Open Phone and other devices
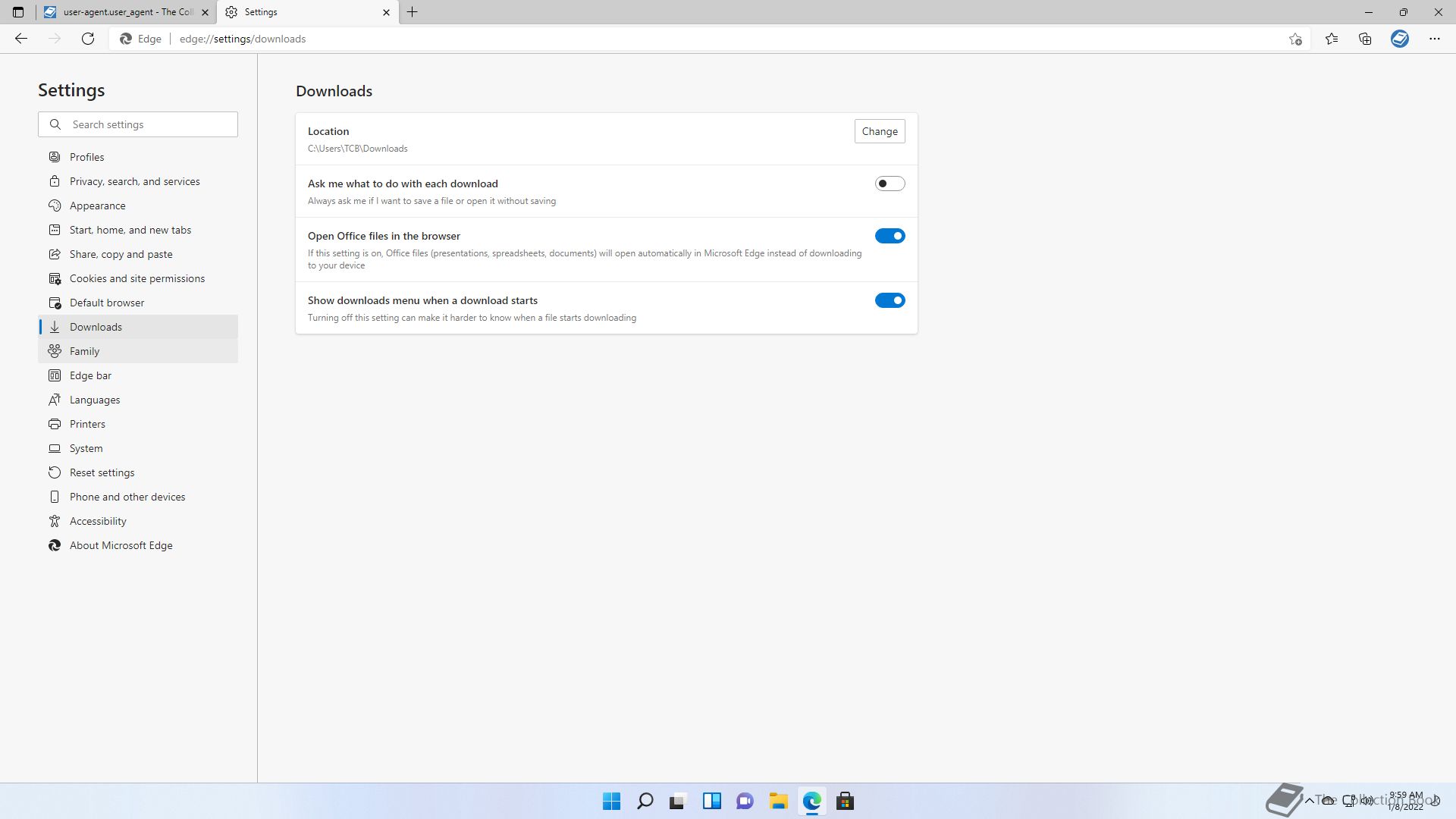 (138, 497)
